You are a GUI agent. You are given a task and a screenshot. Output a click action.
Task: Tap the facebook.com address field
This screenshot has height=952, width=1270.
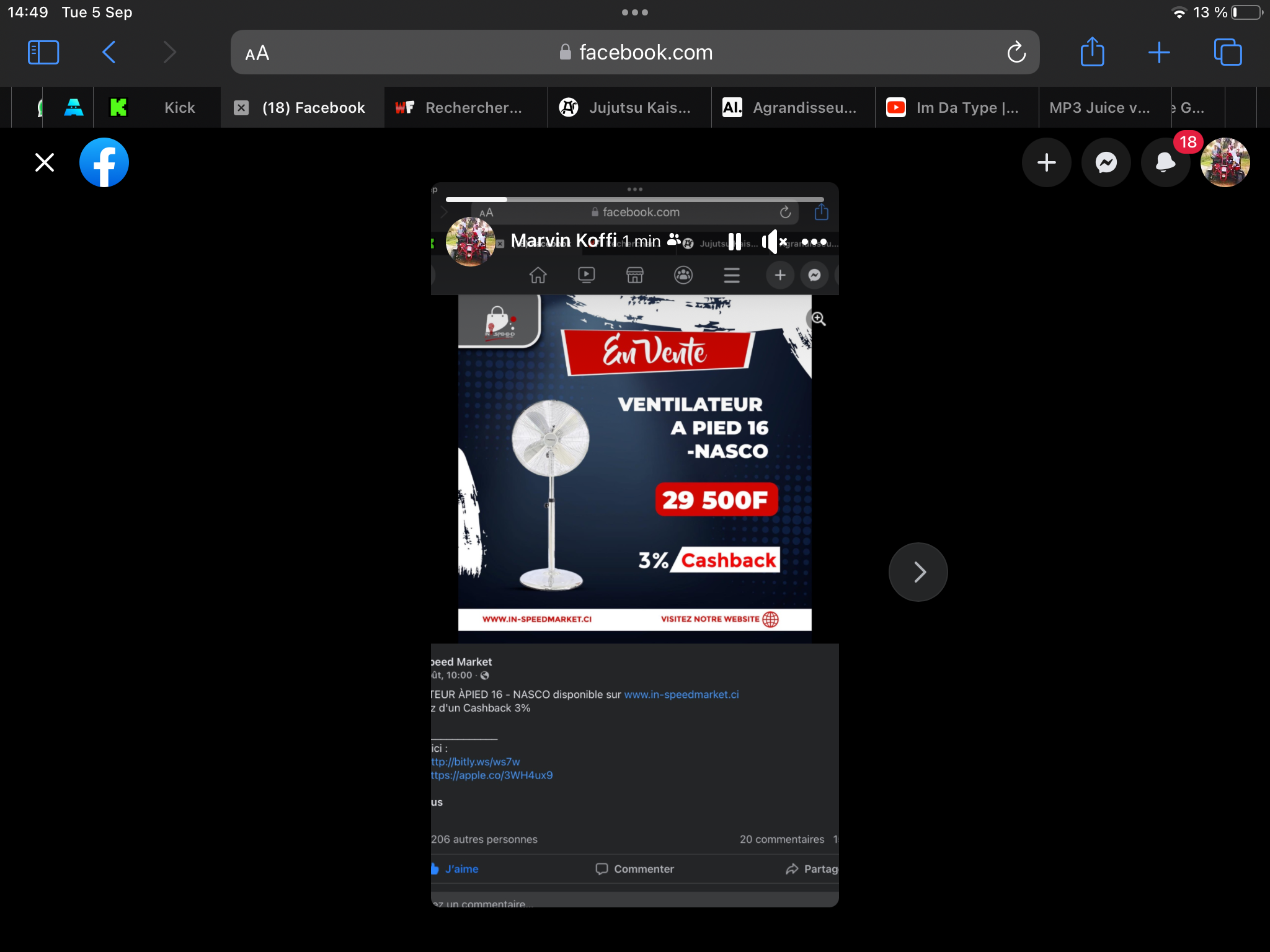pyautogui.click(x=635, y=52)
